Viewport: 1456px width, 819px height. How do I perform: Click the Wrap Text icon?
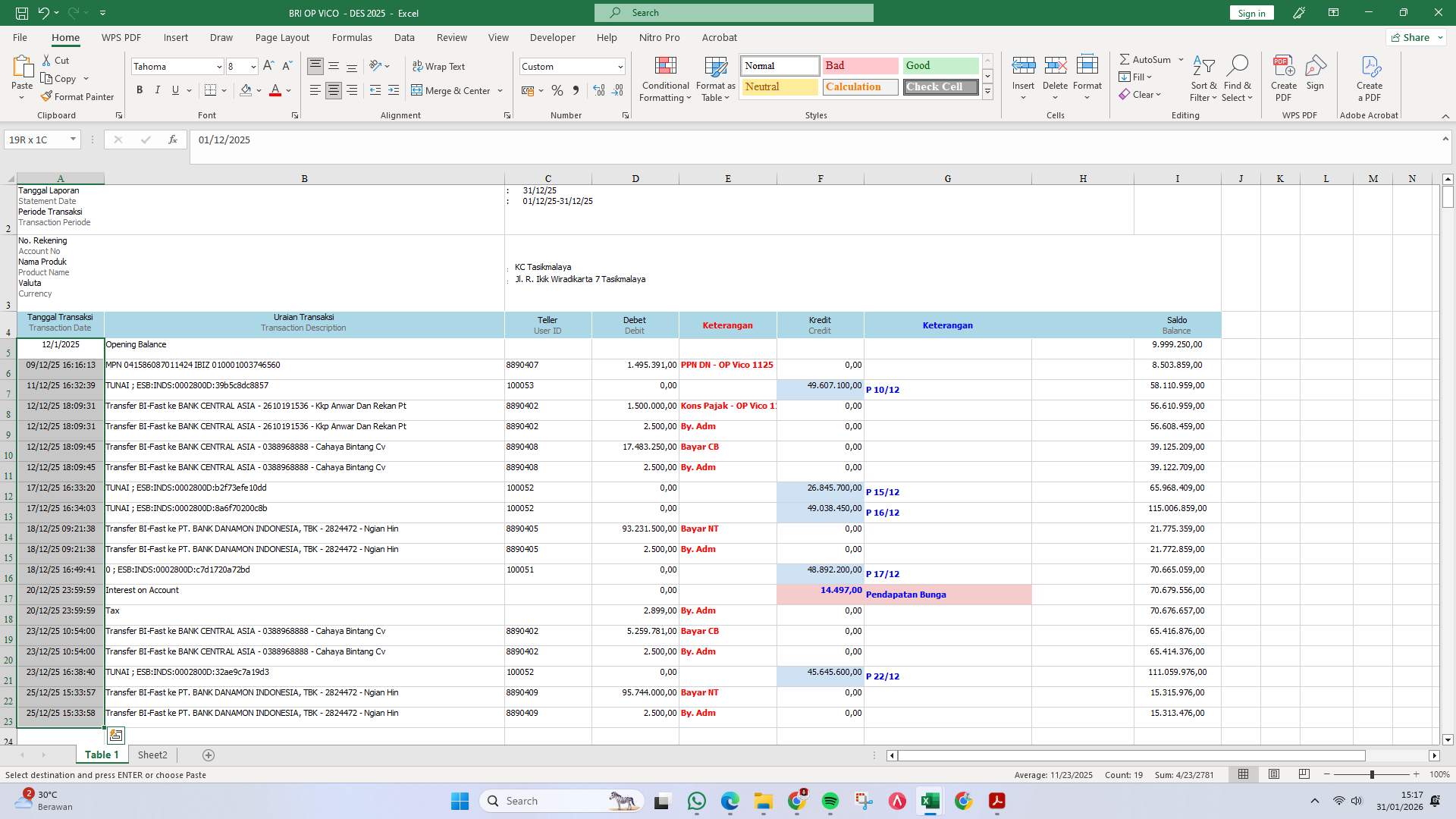click(x=440, y=66)
